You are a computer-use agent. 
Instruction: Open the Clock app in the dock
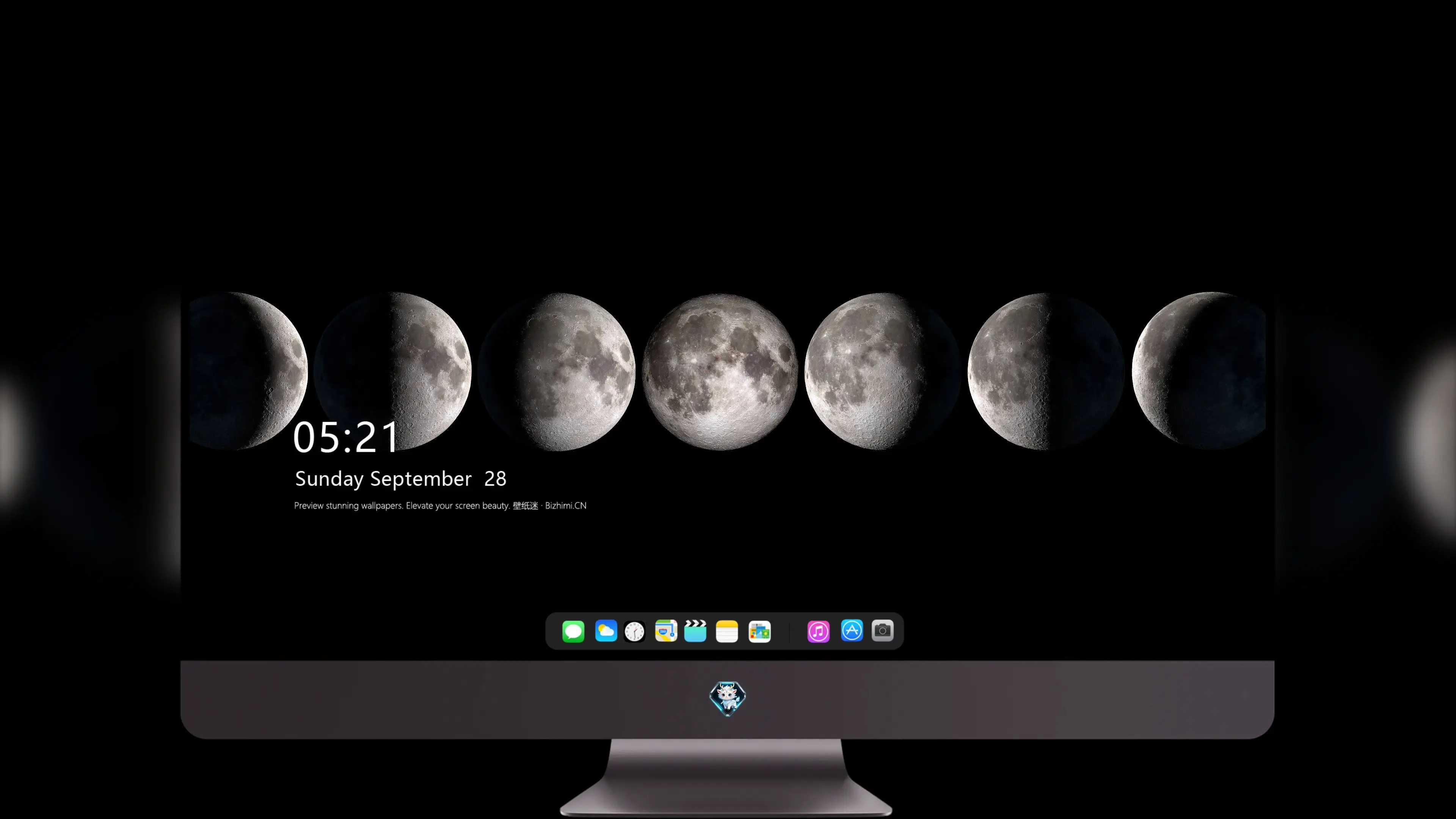pyautogui.click(x=635, y=631)
